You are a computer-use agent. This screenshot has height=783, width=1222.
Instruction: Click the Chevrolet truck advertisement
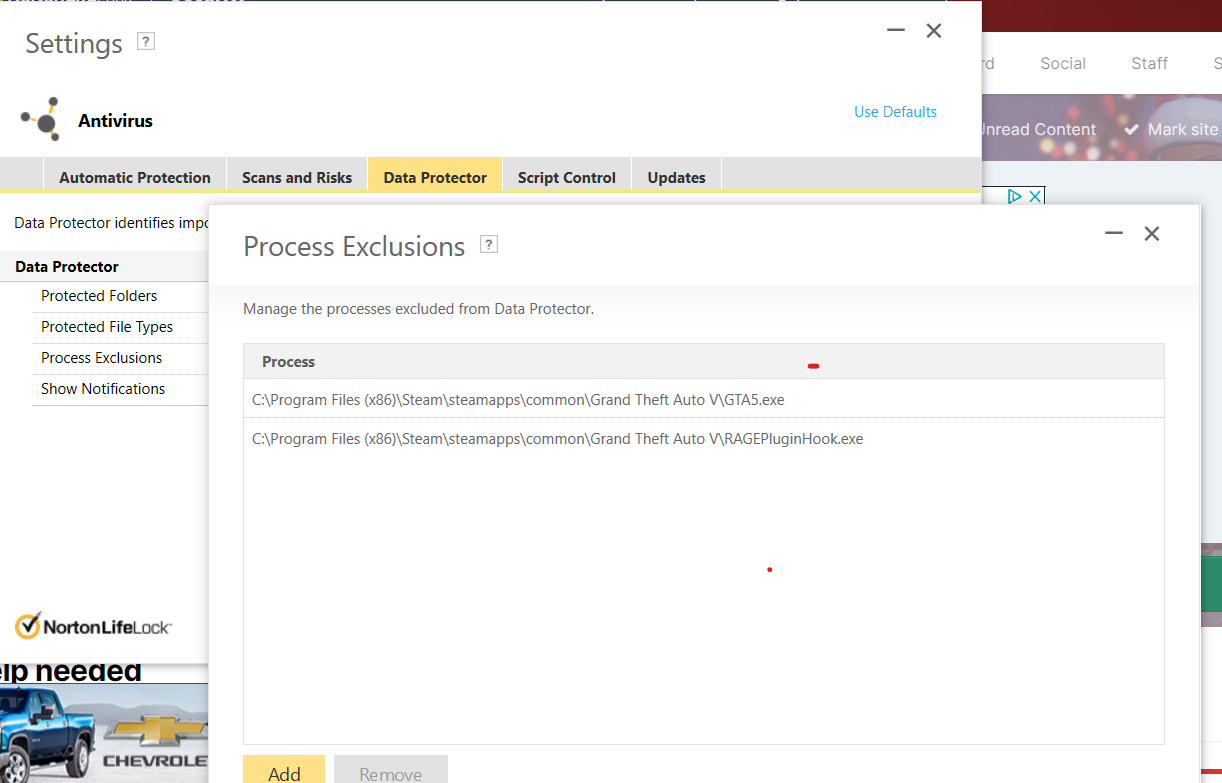(104, 733)
